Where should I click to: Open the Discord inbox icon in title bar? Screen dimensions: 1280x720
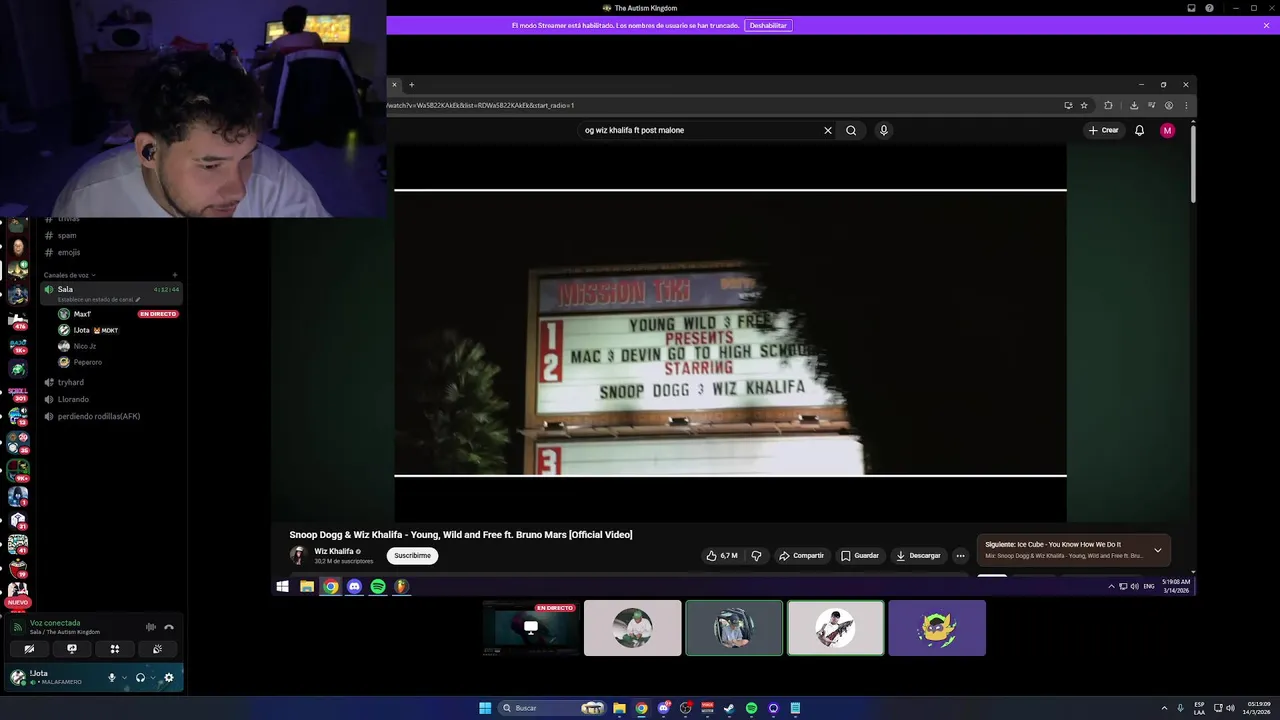coord(1191,8)
